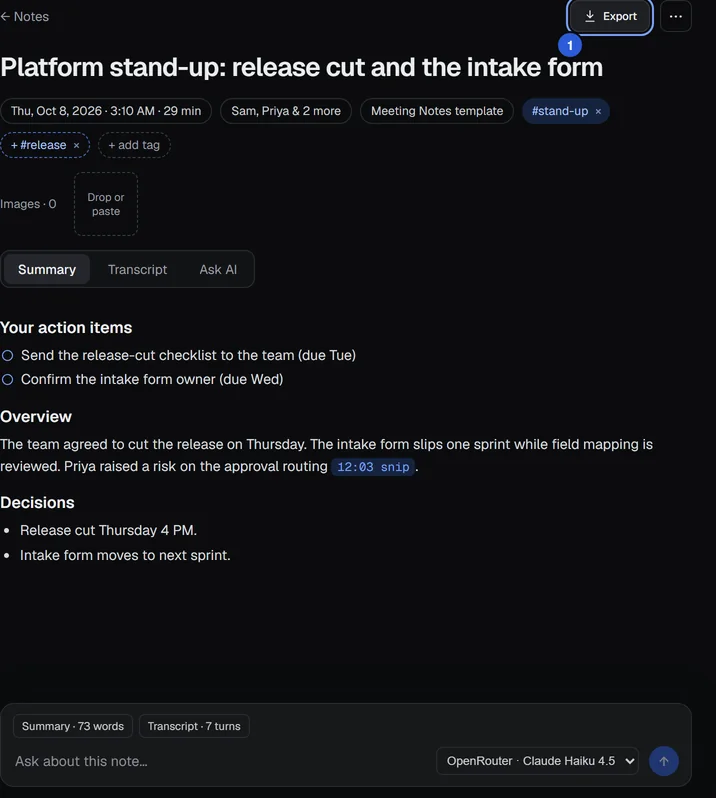Switch to the Ask AI tab
Image resolution: width=716 pixels, height=798 pixels.
pyautogui.click(x=218, y=269)
